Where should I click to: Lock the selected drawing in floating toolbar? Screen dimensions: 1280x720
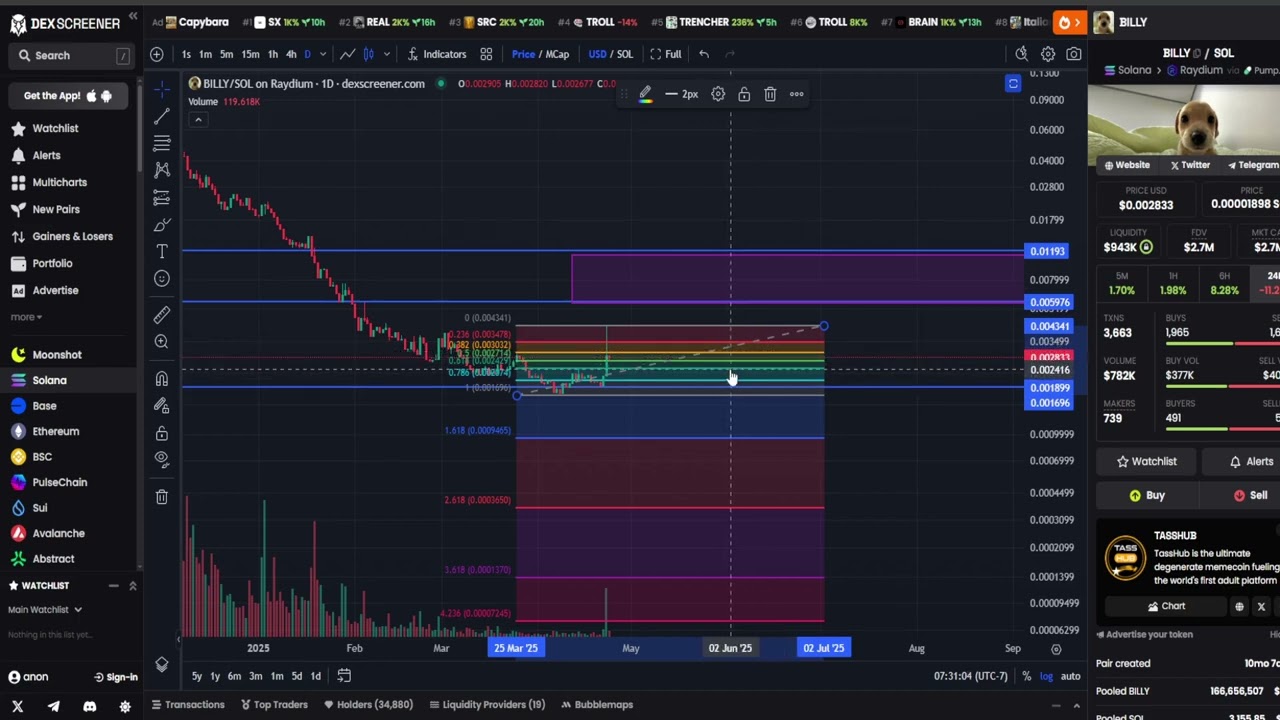[744, 94]
